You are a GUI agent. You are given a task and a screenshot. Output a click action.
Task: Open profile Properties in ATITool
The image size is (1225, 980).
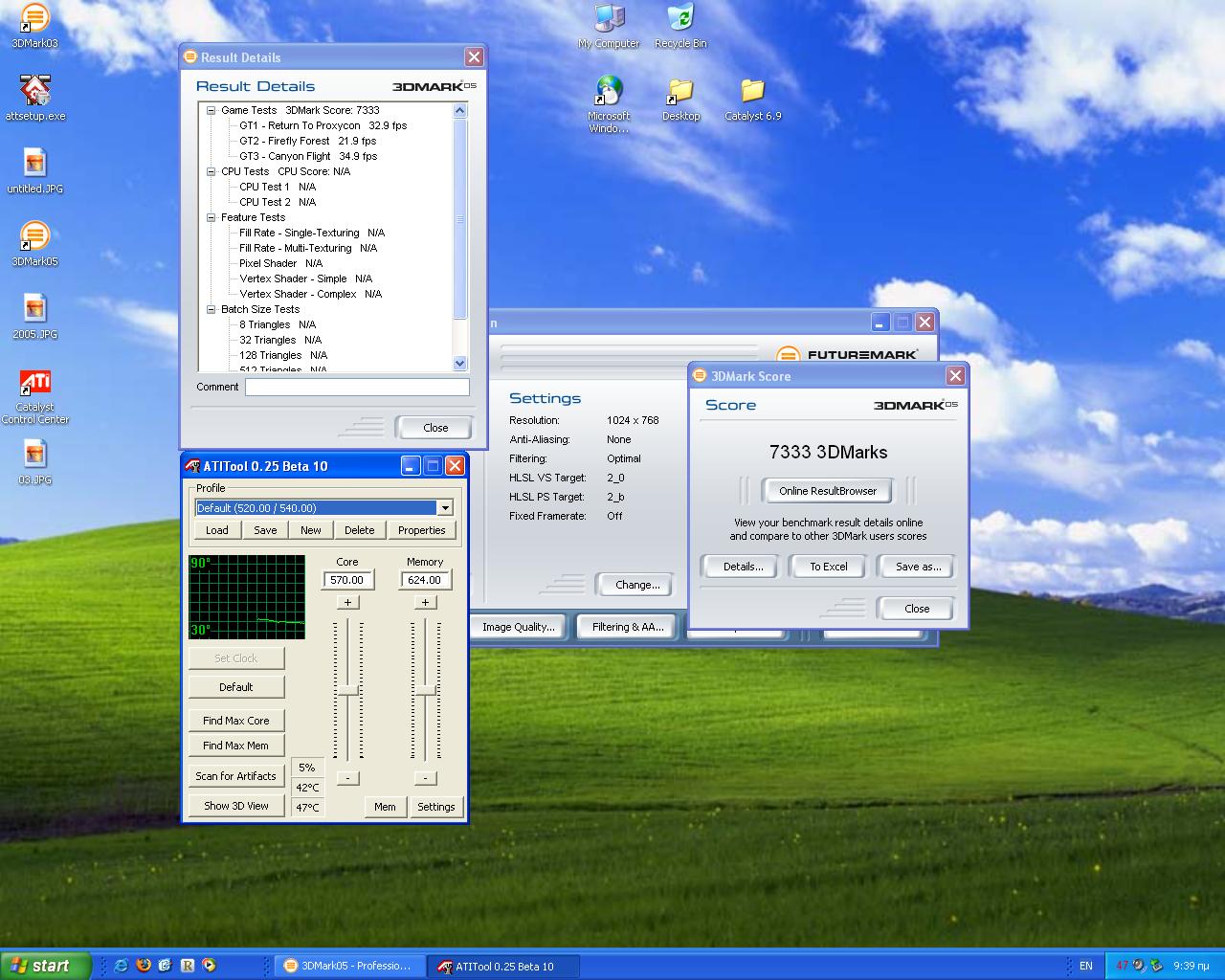(x=422, y=530)
